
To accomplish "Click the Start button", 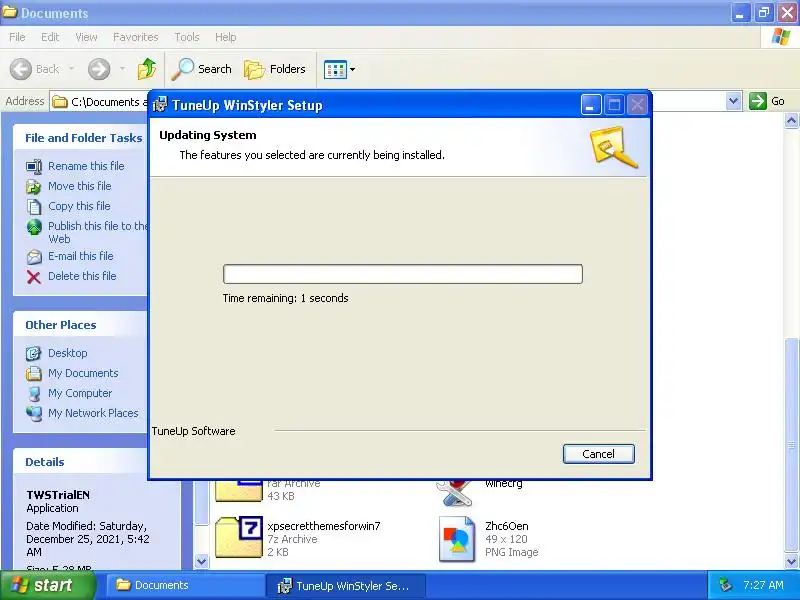I will click(47, 585).
